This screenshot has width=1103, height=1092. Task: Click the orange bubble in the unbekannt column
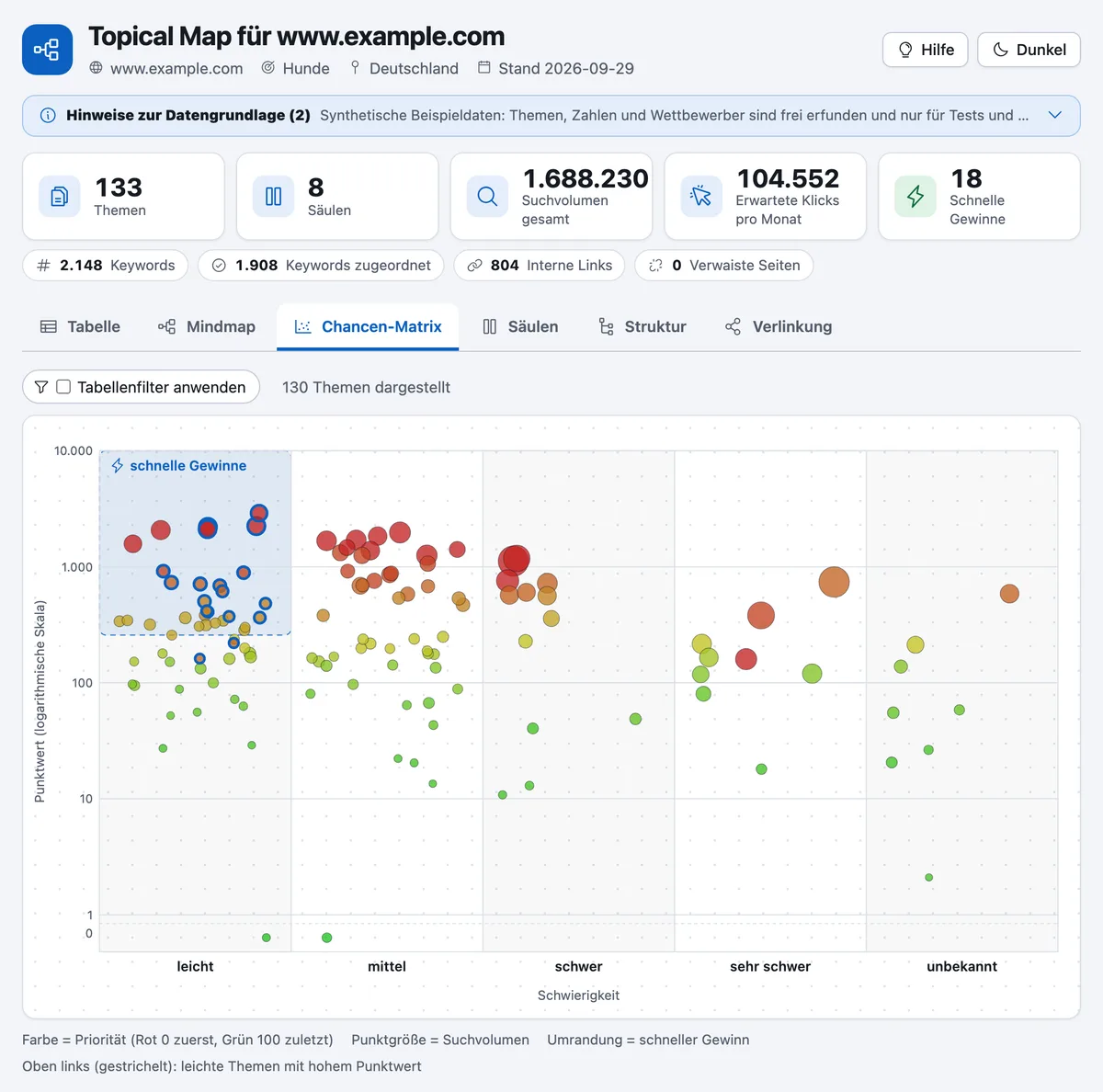[1009, 594]
